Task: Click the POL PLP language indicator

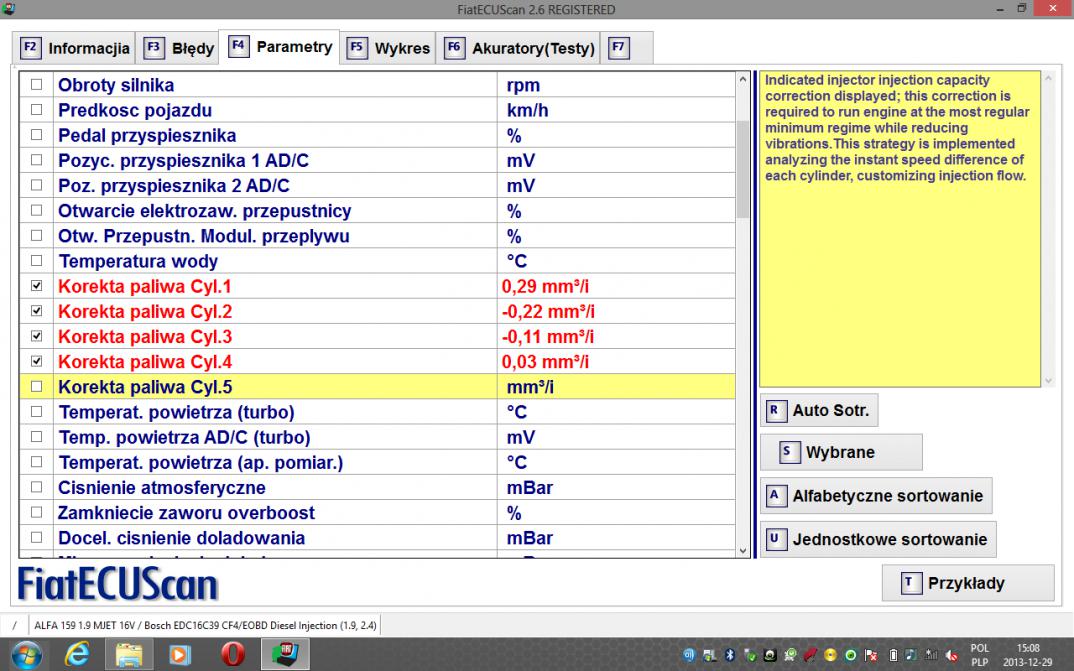Action: [979, 655]
